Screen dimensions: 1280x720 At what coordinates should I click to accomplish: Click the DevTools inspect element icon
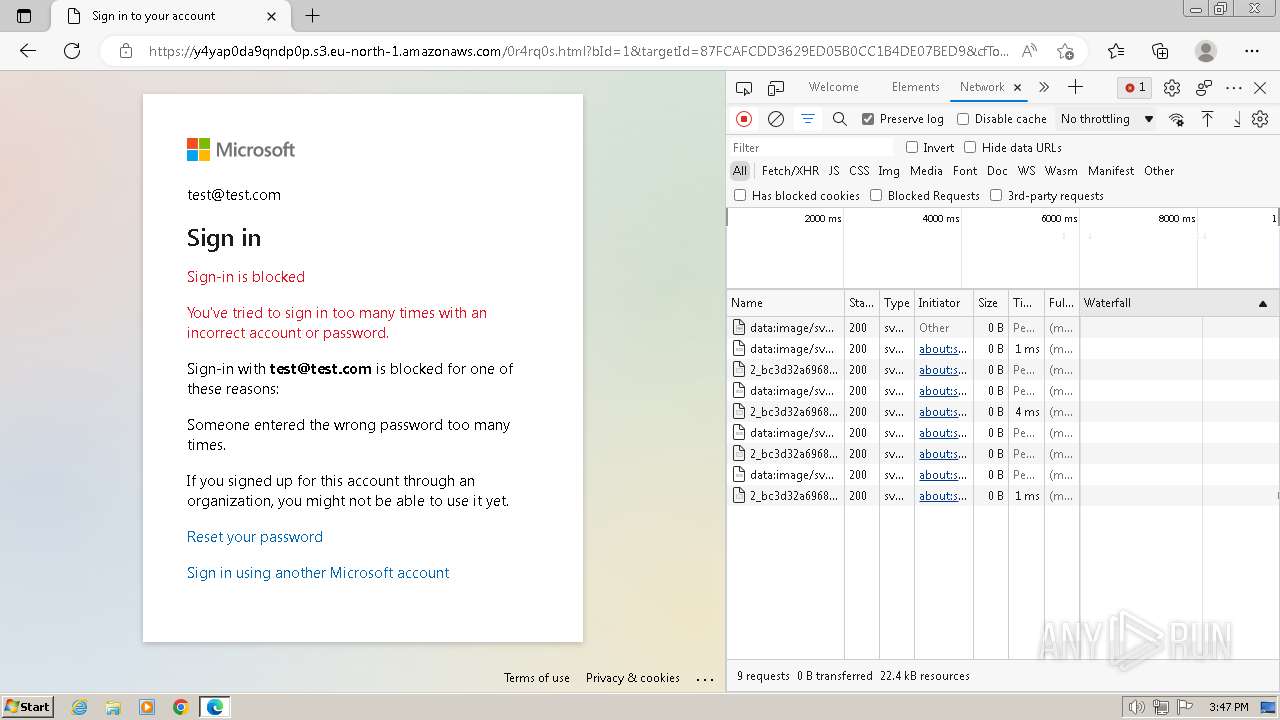pyautogui.click(x=743, y=88)
